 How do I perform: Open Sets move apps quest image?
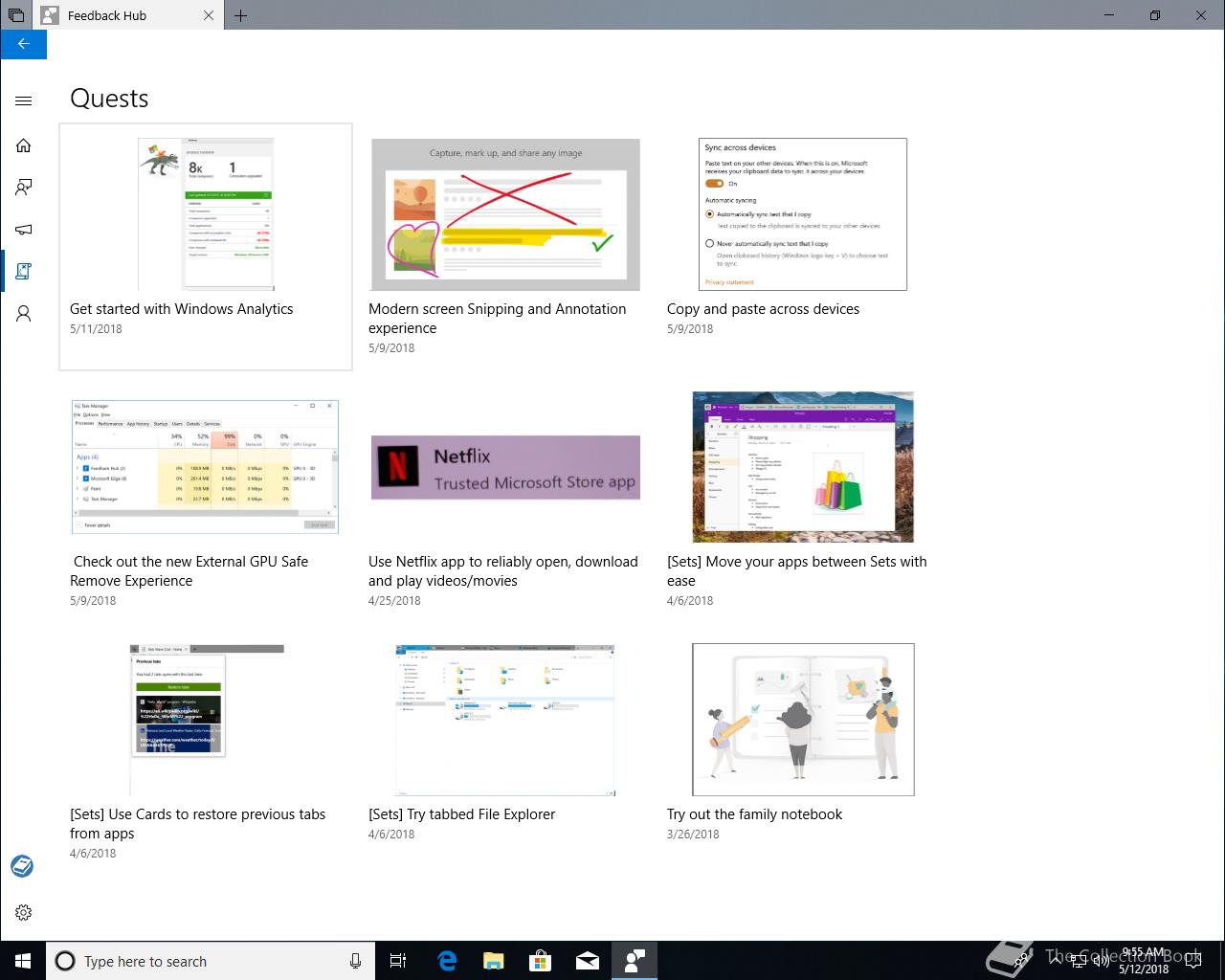point(803,467)
